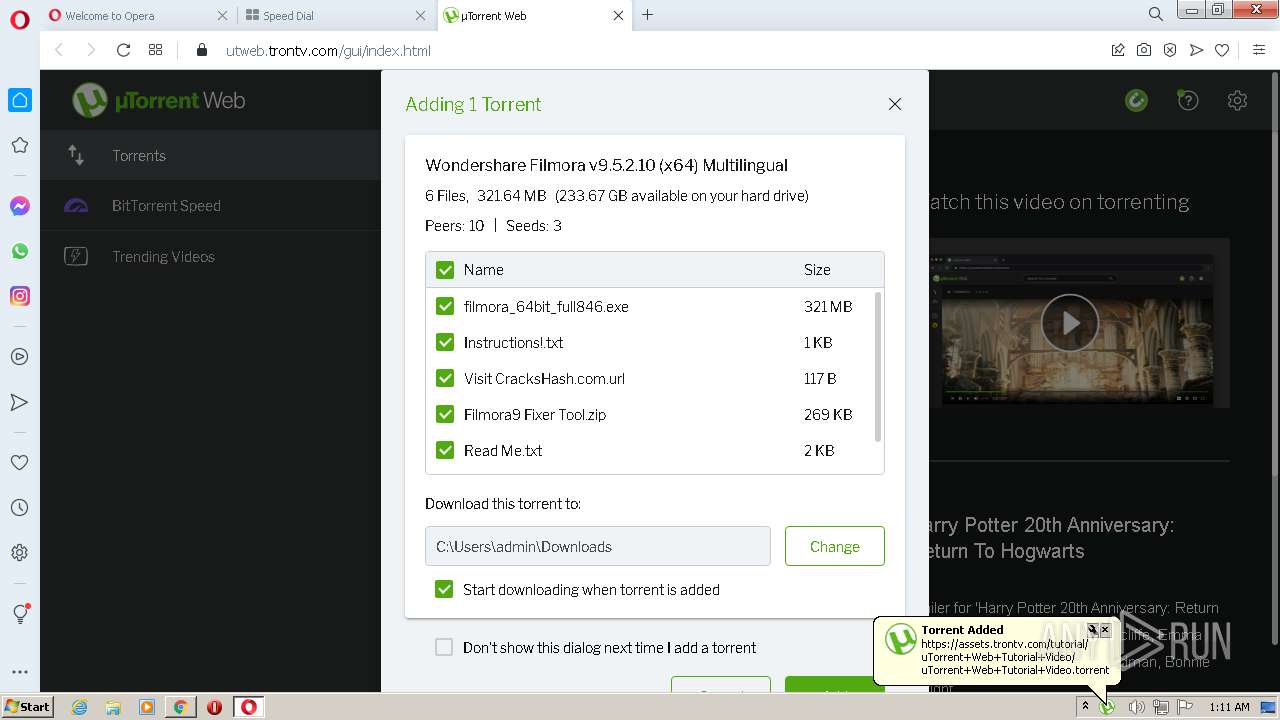Click the address bar lock icon
Image resolution: width=1280 pixels, height=720 pixels.
(202, 50)
